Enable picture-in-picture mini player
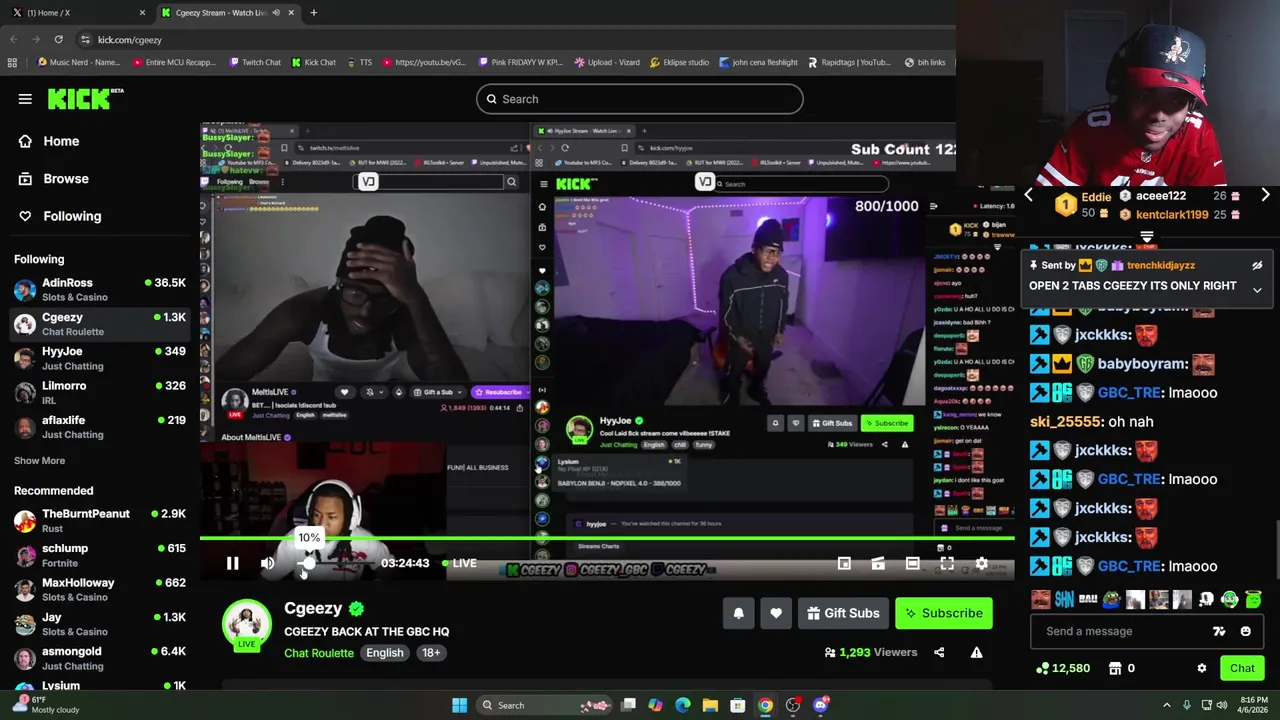 point(844,564)
